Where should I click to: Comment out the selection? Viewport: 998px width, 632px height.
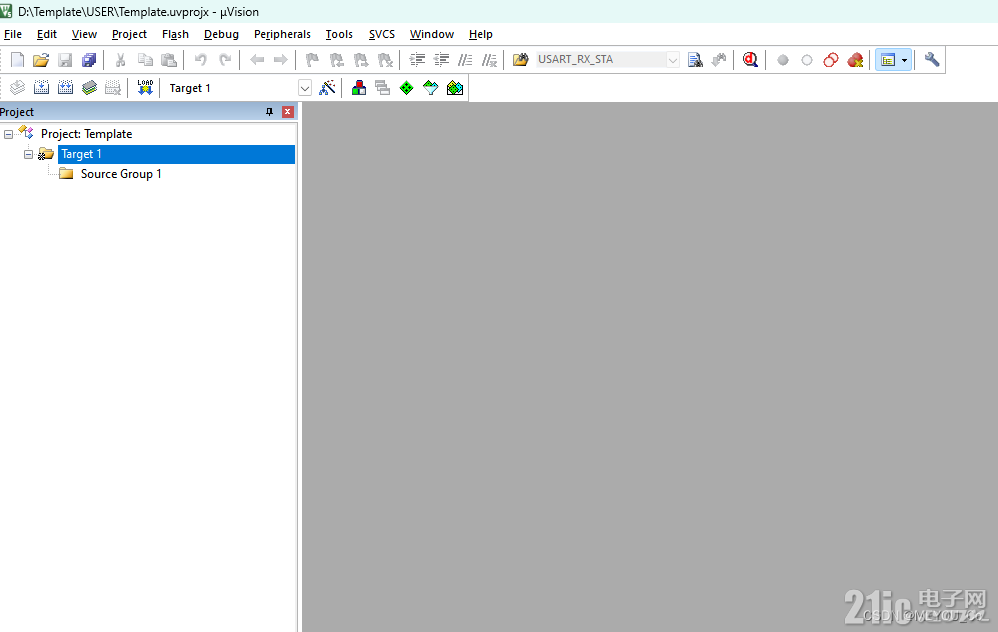coord(465,60)
